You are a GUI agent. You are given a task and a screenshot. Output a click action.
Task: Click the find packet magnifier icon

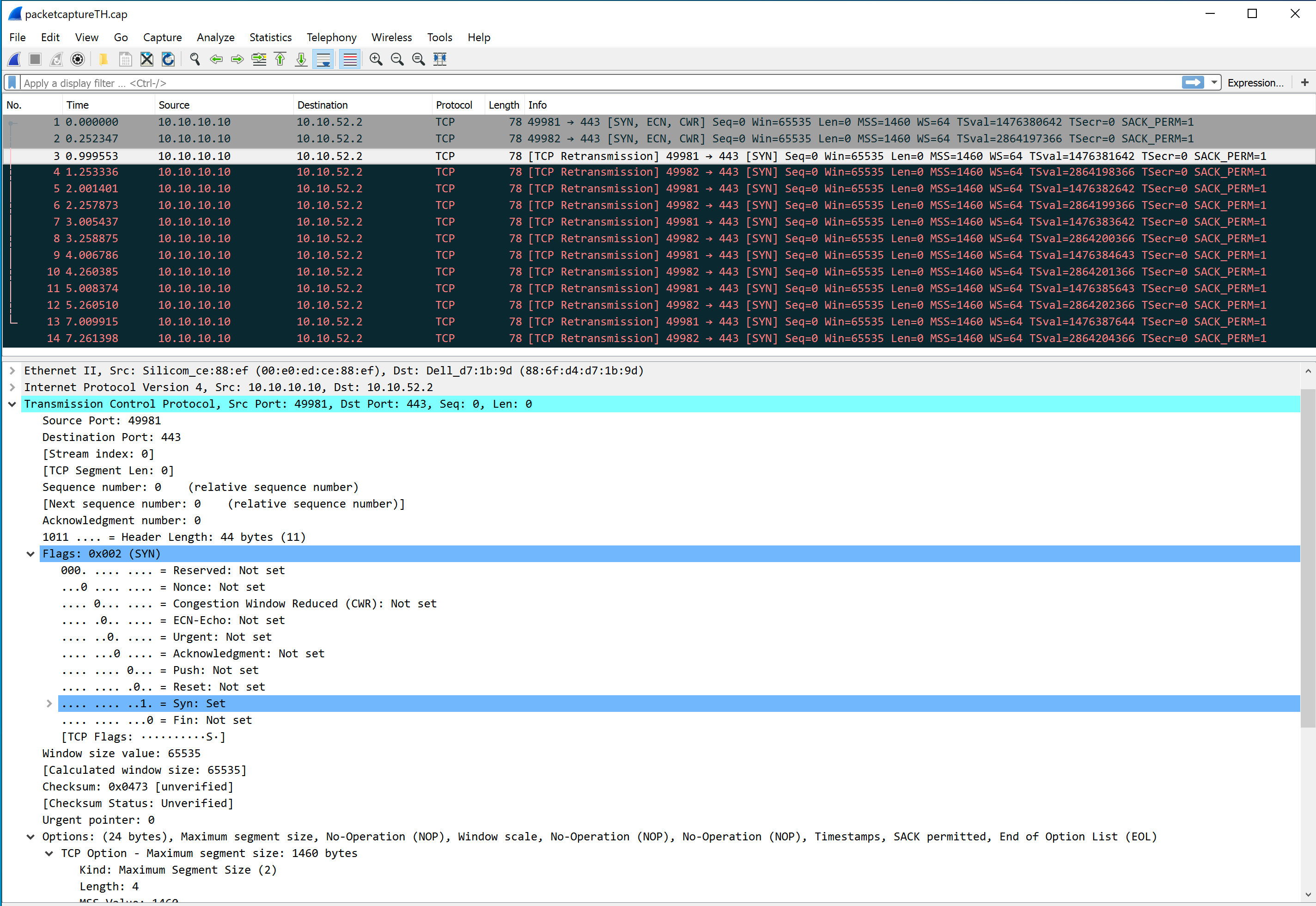click(195, 59)
